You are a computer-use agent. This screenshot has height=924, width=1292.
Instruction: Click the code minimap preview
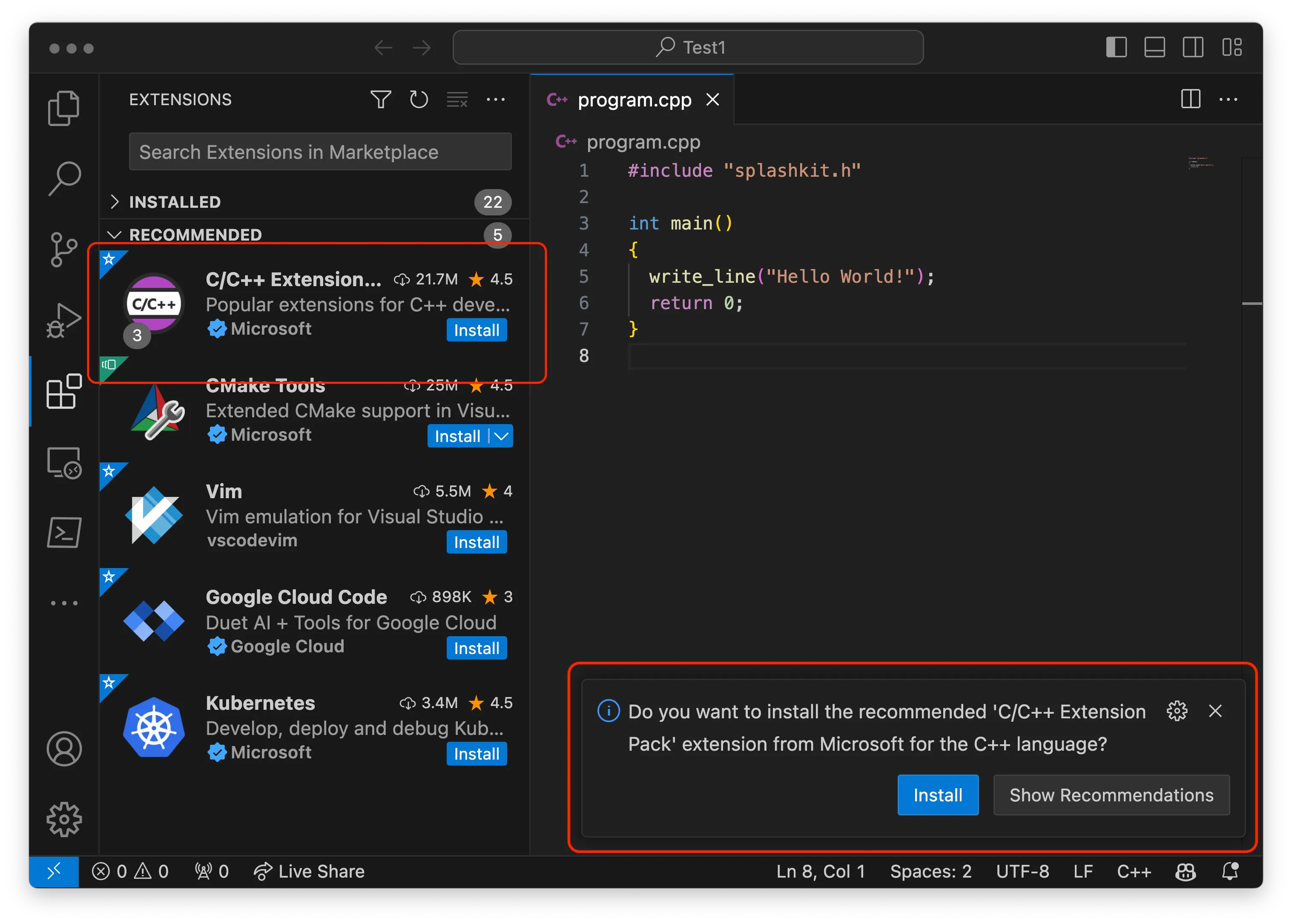tap(1200, 163)
